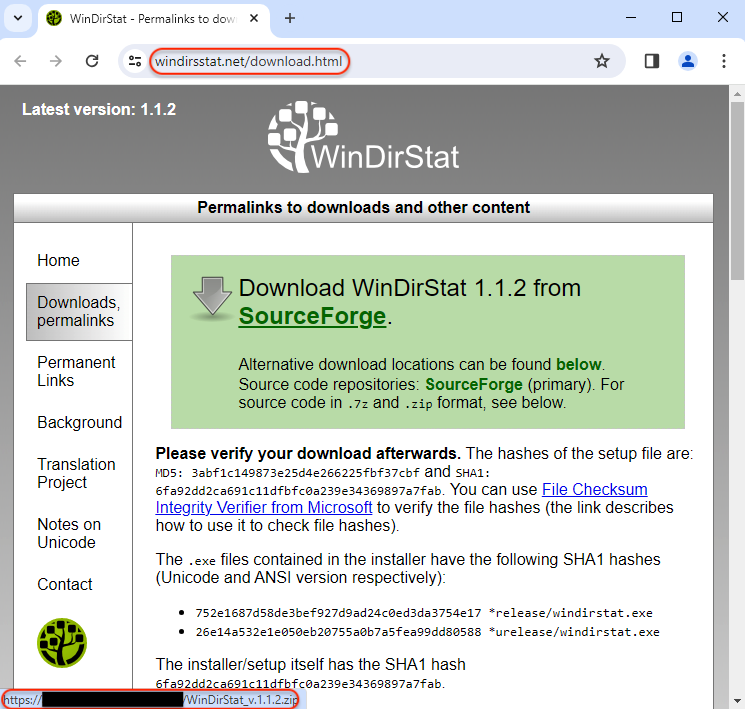Click the WinDirStat tab favicon
The height and width of the screenshot is (709, 745).
click(54, 18)
